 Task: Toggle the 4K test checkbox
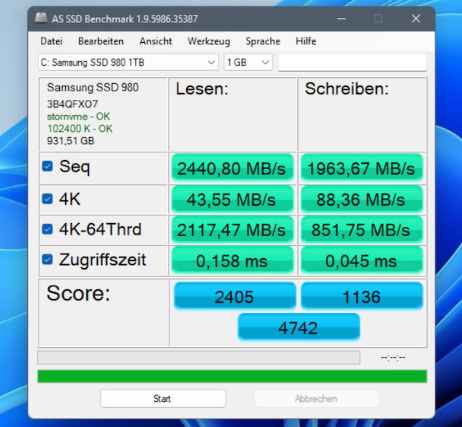point(47,199)
